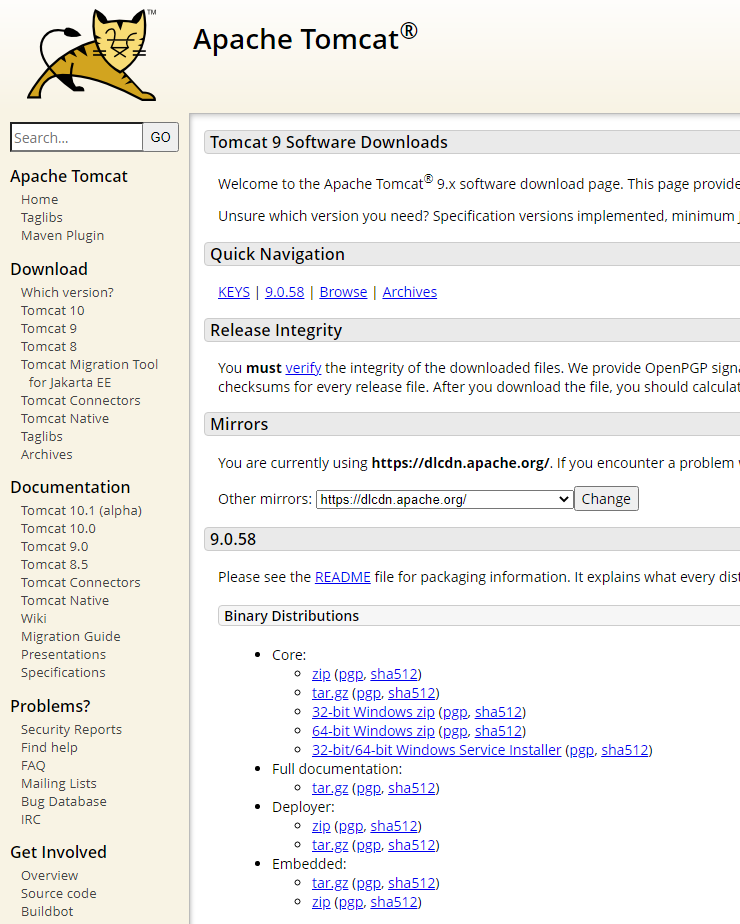Download Full documentation tar.gz

pos(330,788)
